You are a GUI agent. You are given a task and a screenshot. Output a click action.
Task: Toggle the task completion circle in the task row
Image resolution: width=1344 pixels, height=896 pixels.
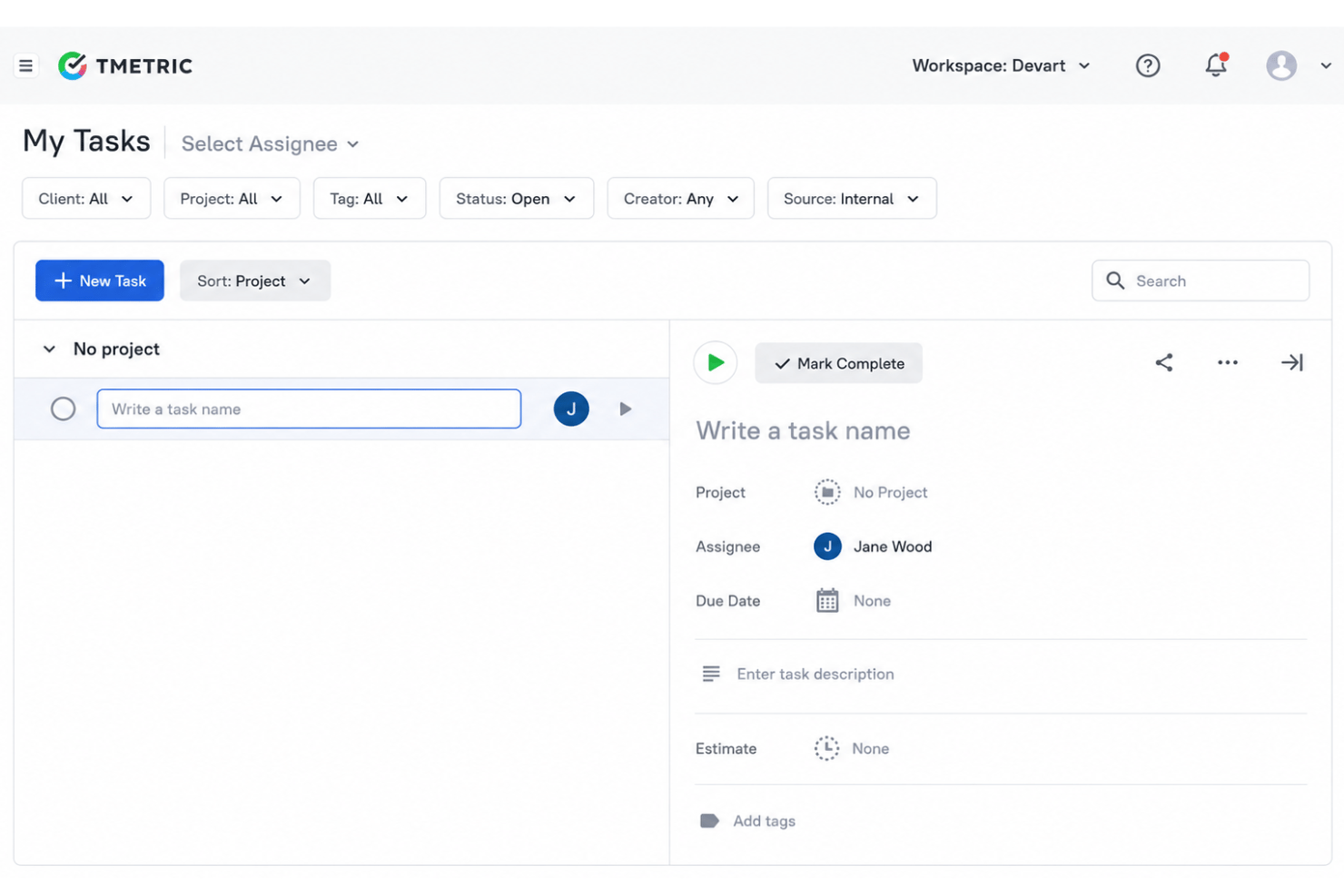[64, 409]
